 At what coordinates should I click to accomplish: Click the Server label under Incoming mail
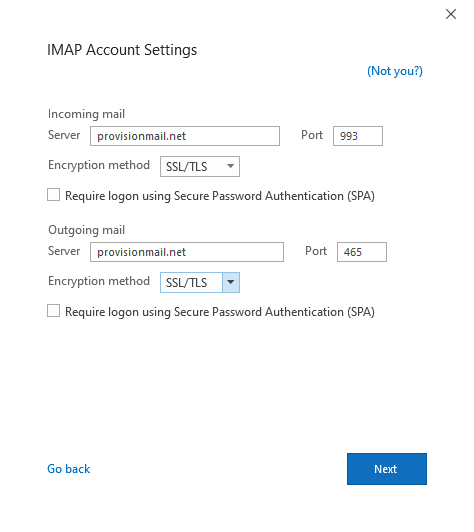[x=64, y=135]
